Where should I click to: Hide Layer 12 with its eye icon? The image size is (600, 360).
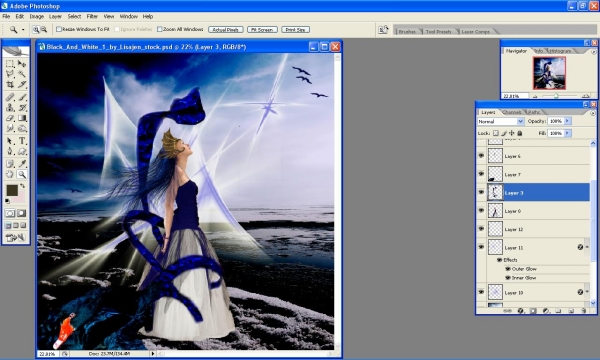(481, 229)
